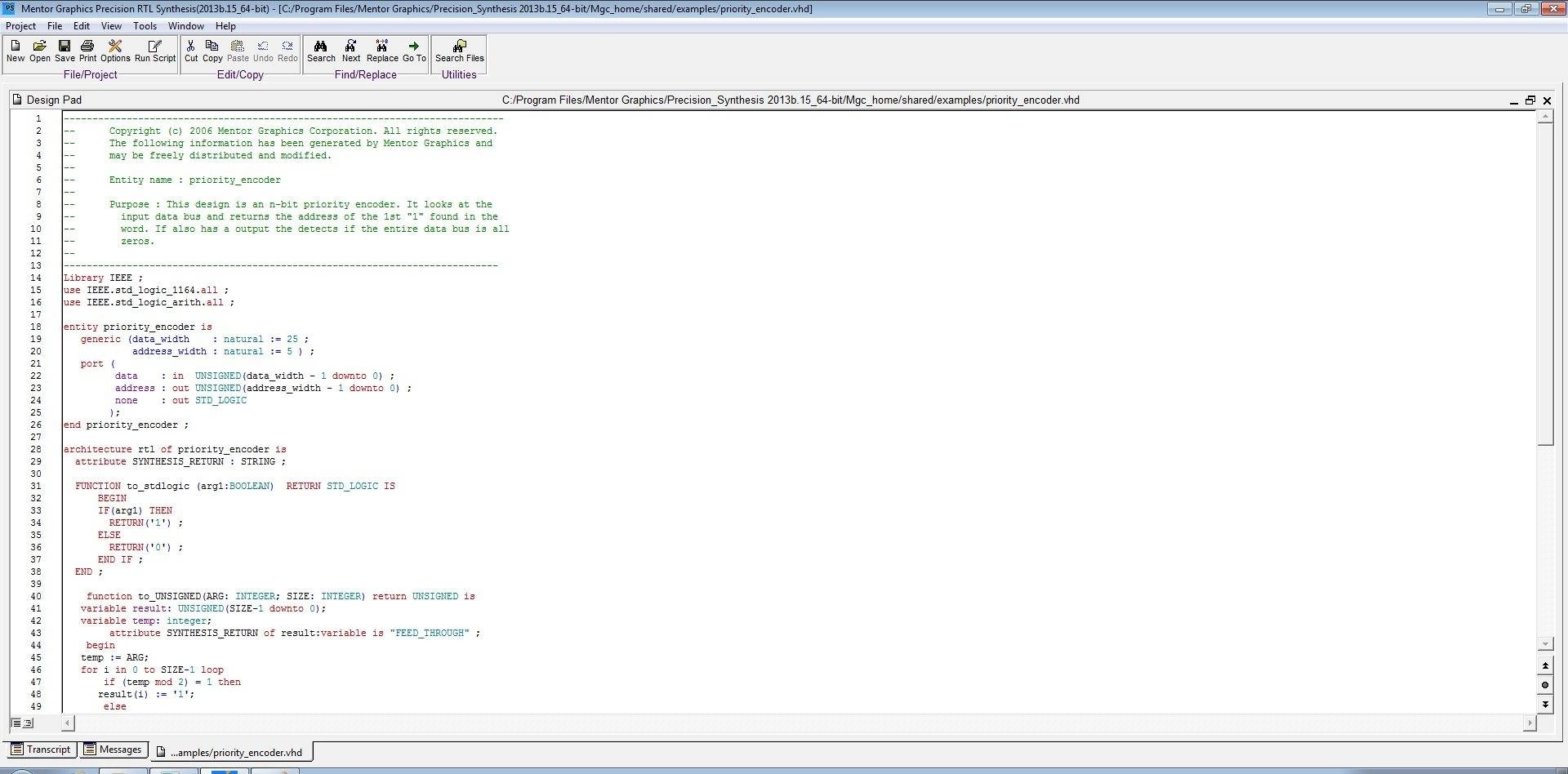Open the Help menu
Screen dimensions: 1568x774
pos(225,26)
